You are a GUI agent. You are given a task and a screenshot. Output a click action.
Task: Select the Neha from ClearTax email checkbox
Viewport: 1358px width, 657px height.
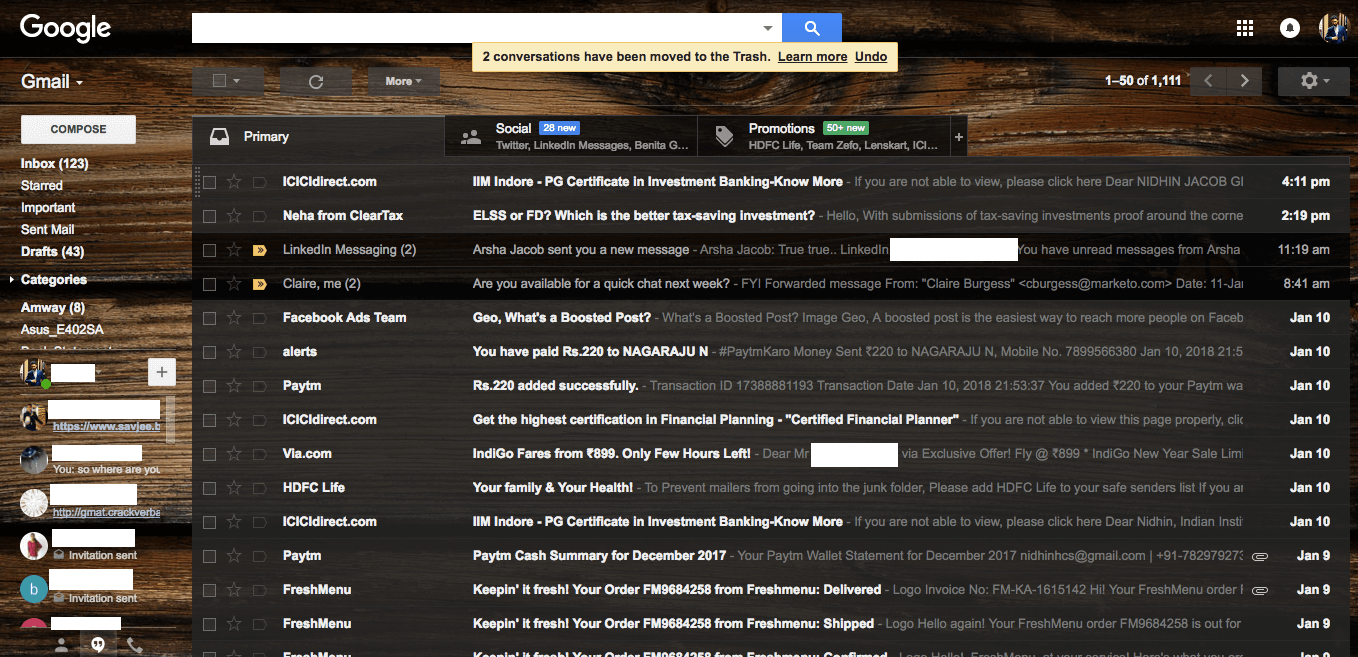[209, 216]
